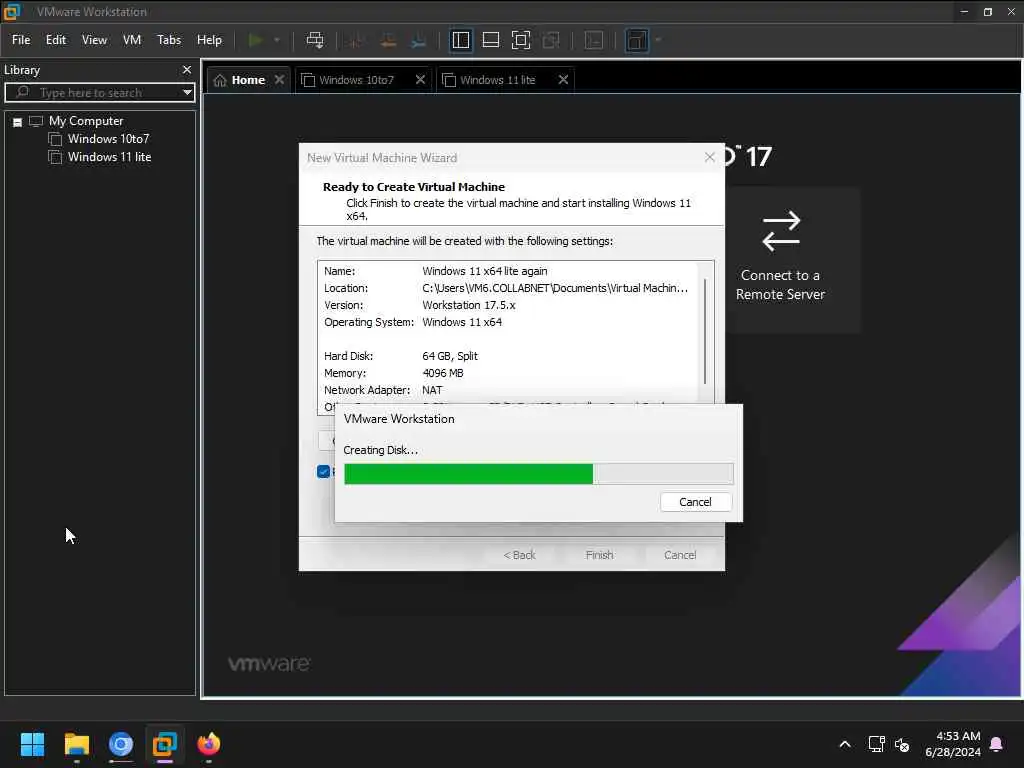Viewport: 1024px width, 768px height.
Task: Close the Library panel
Action: (187, 69)
